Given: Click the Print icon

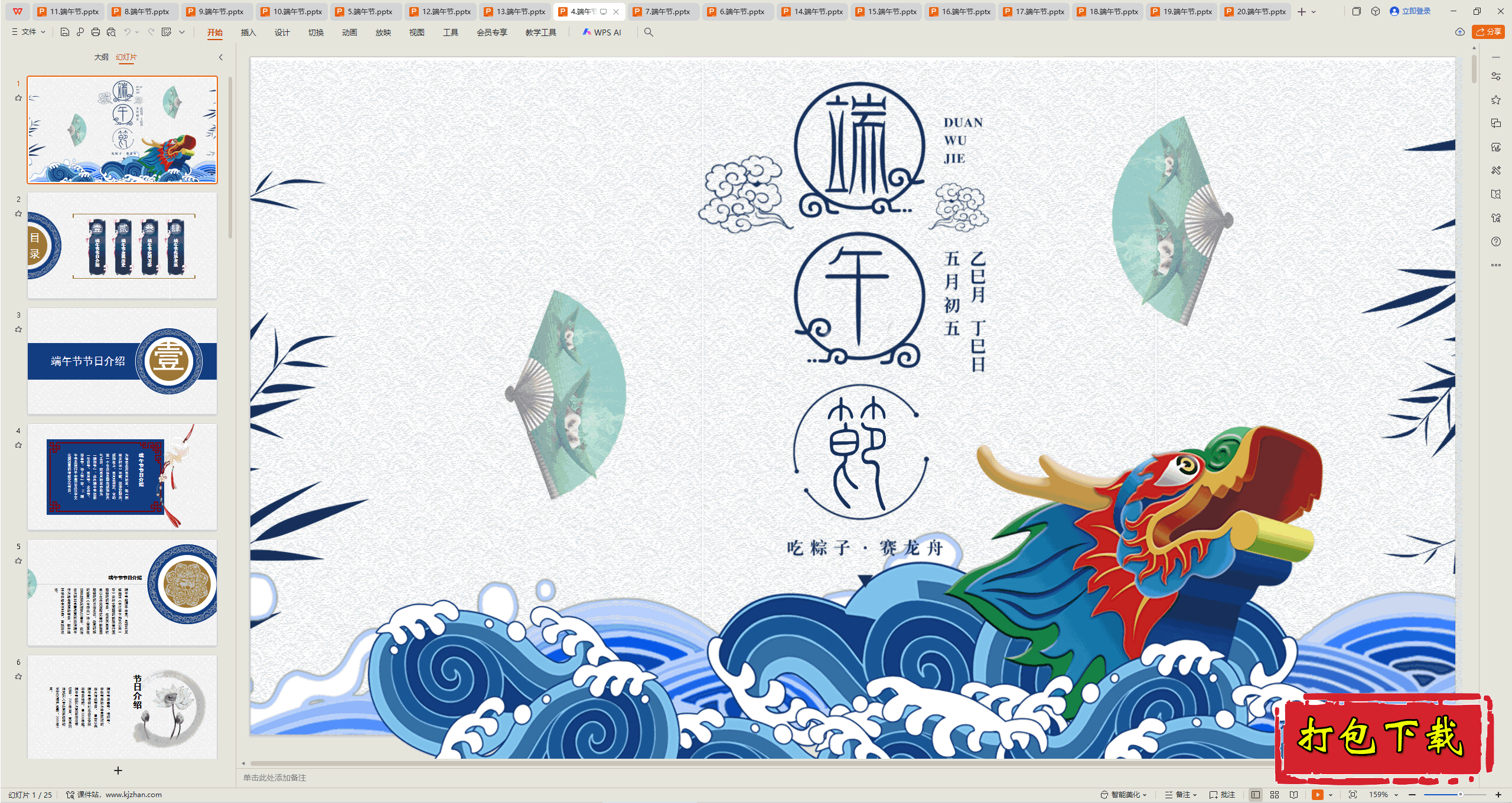Looking at the screenshot, I should 96,32.
